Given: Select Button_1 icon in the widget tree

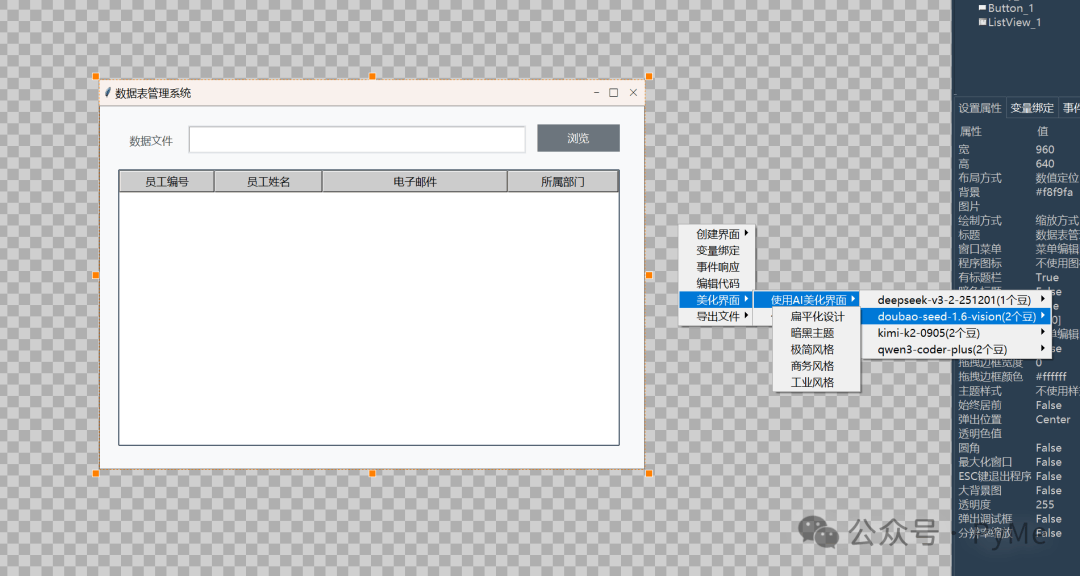Looking at the screenshot, I should [982, 8].
